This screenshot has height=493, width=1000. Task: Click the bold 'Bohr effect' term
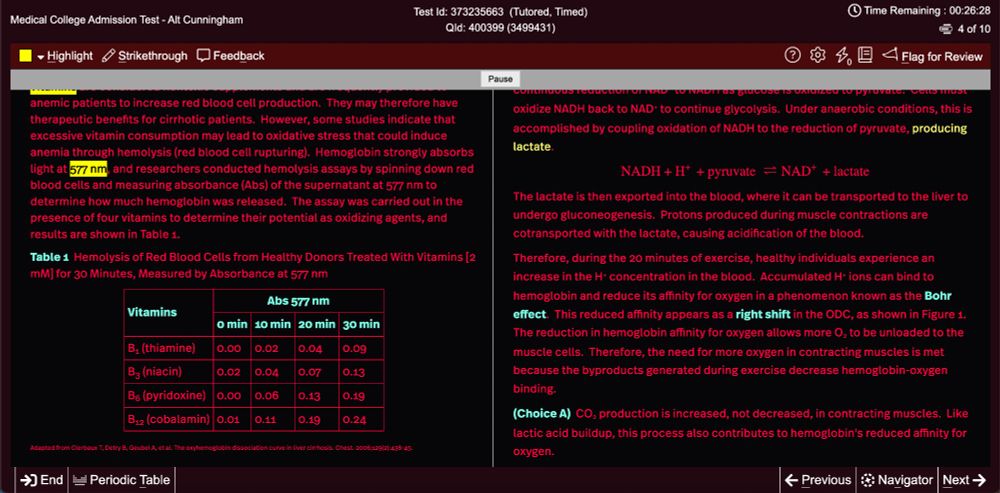tap(732, 305)
